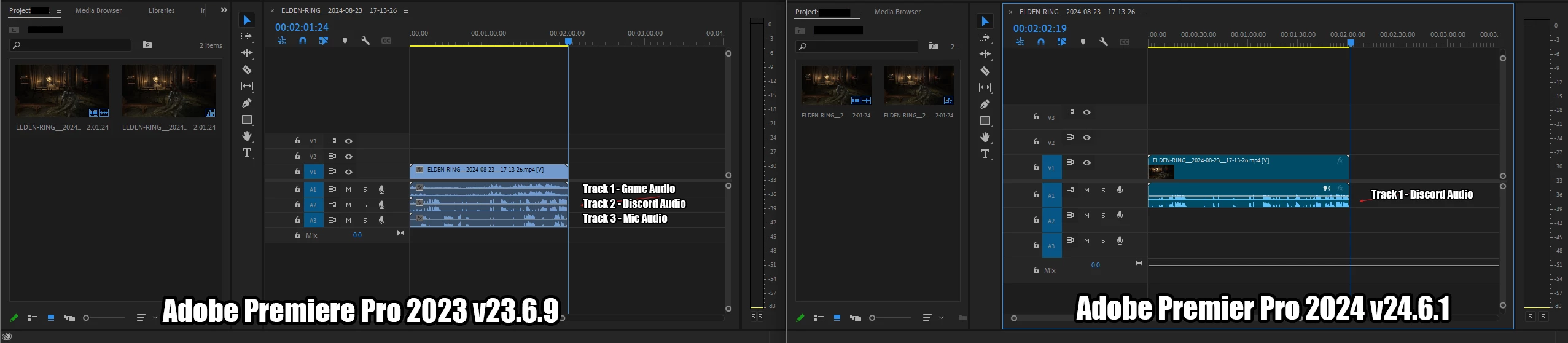1568x343 pixels.
Task: Open sort icons dropdown arrow, 2023 project panel
Action: pos(155,318)
